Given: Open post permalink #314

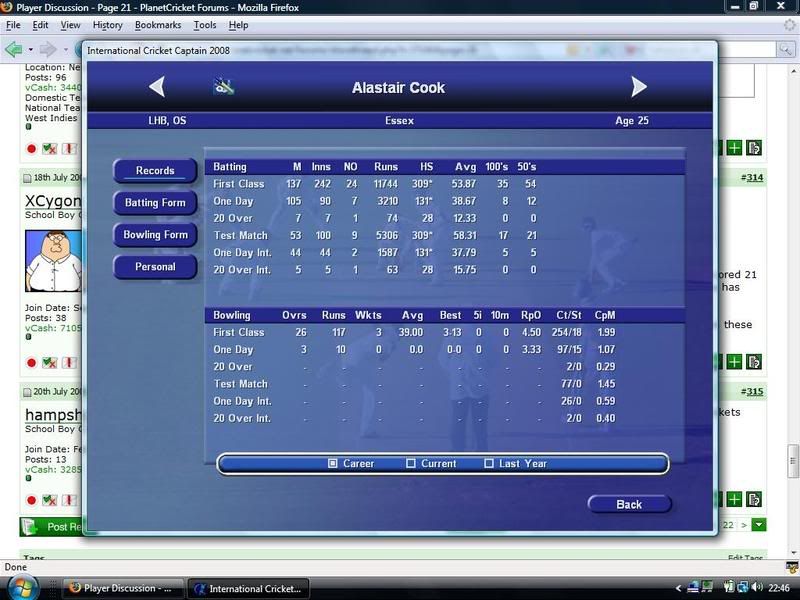Looking at the screenshot, I should 753,178.
